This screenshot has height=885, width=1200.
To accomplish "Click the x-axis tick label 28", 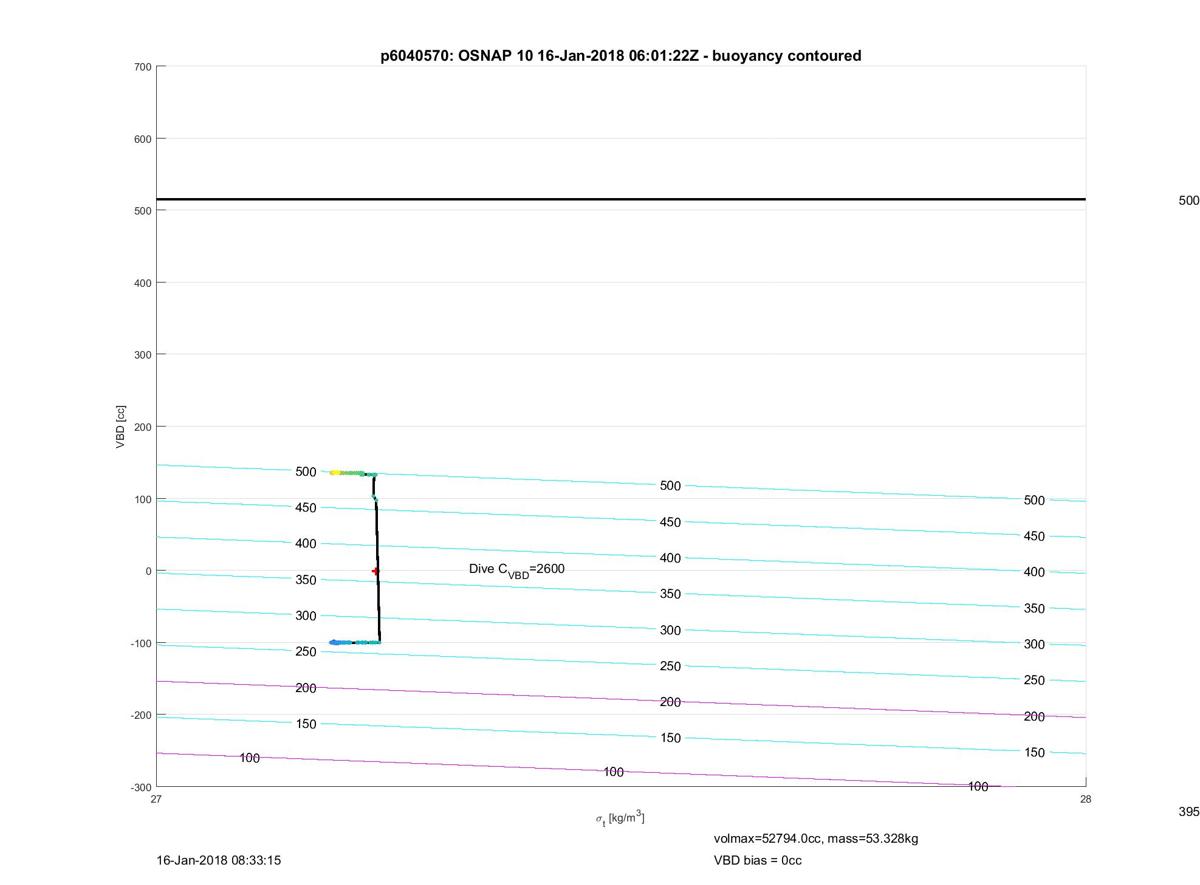I will [x=1086, y=799].
